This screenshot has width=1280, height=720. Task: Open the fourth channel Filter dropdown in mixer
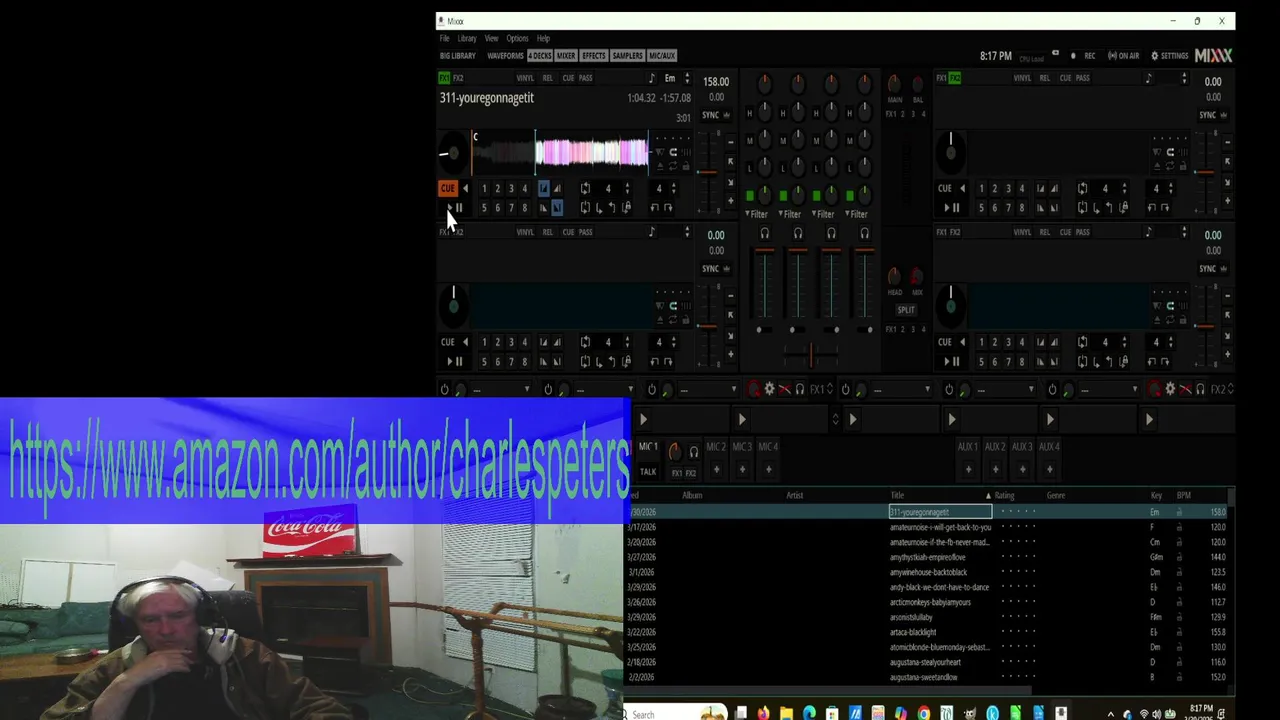[856, 214]
